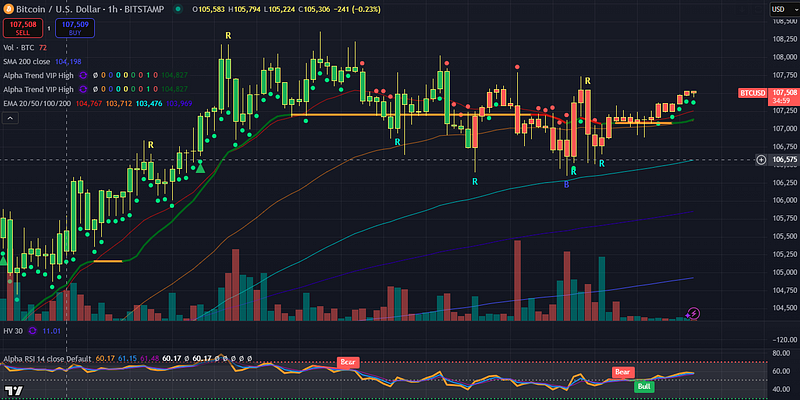The height and width of the screenshot is (400, 800).
Task: Click the SMA value 104,198
Action: (x=67, y=61)
